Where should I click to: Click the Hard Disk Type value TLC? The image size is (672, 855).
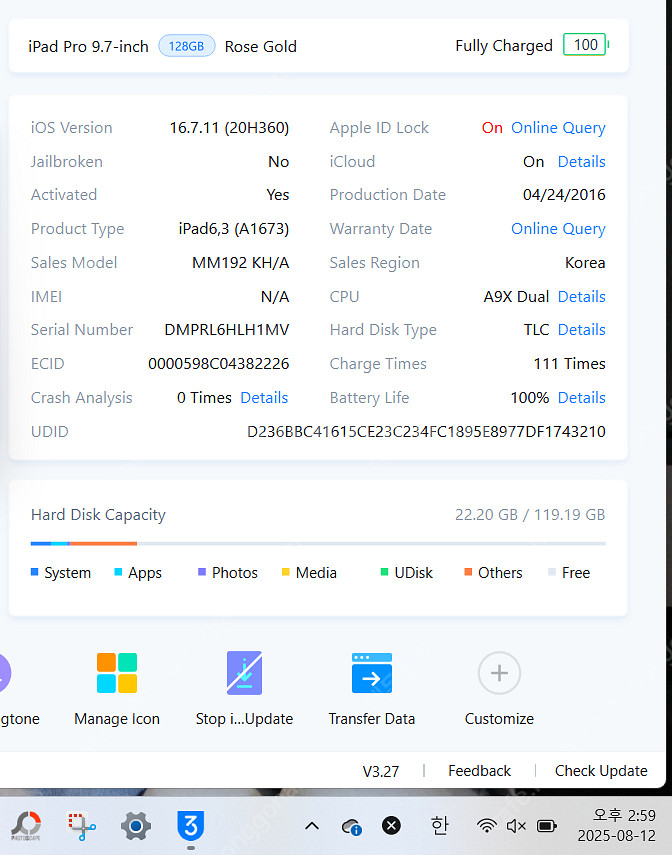click(536, 330)
